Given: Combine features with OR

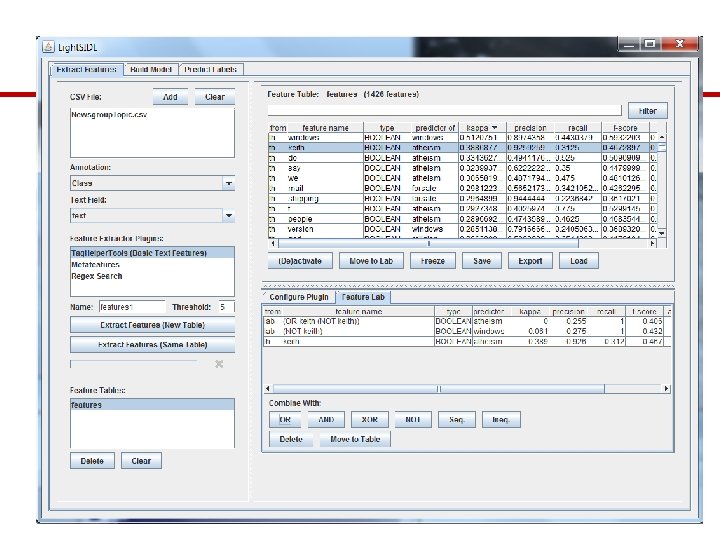Looking at the screenshot, I should coord(285,420).
